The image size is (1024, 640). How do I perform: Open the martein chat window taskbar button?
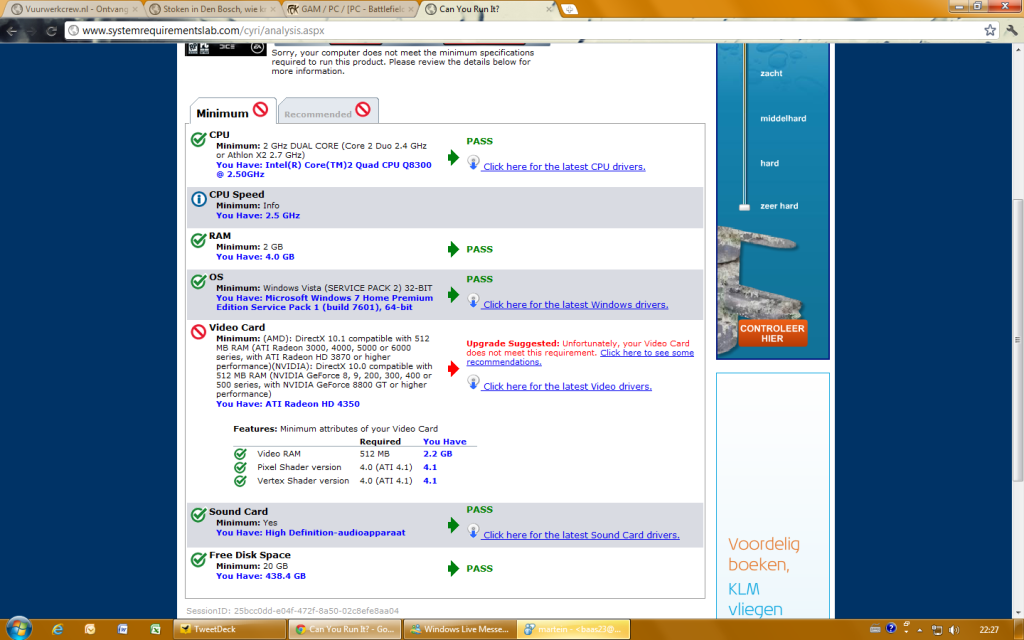(x=573, y=629)
